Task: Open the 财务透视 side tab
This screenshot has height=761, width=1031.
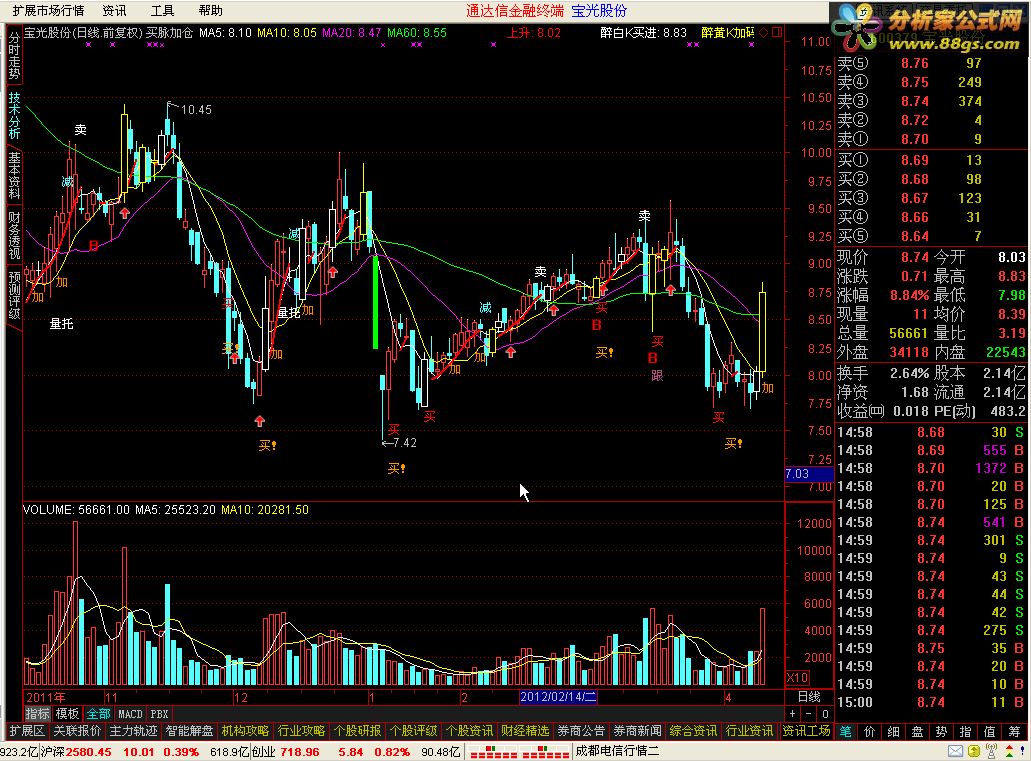Action: [14, 235]
